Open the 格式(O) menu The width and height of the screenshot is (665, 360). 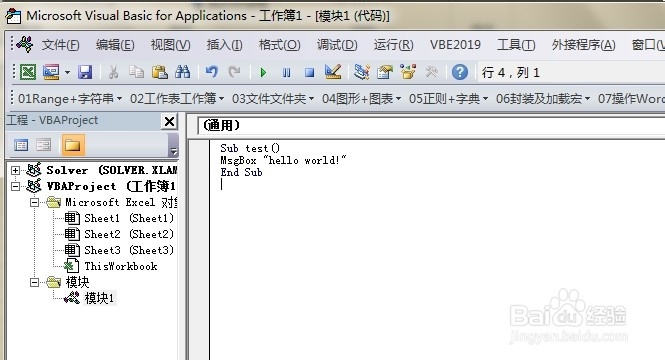point(279,45)
